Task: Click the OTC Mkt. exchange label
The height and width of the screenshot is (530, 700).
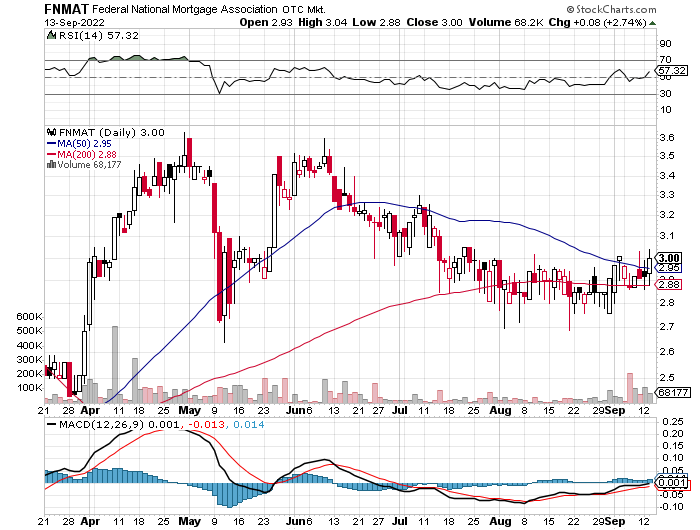Action: 304,9
